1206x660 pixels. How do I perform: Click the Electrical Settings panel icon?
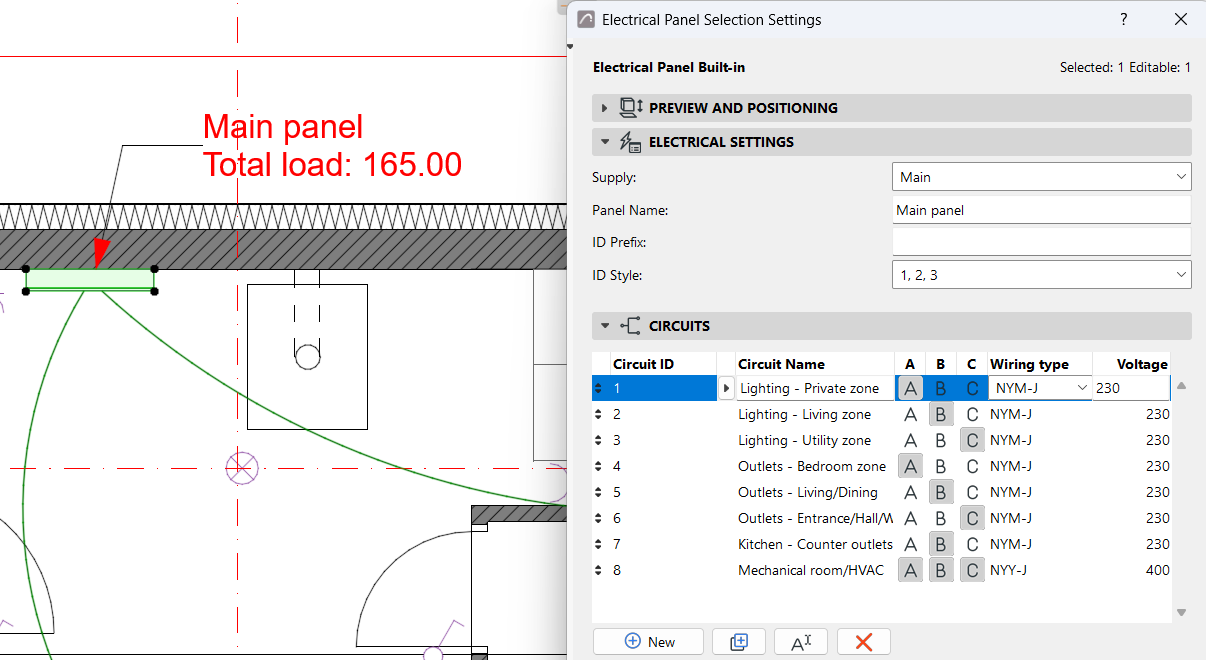click(x=630, y=142)
